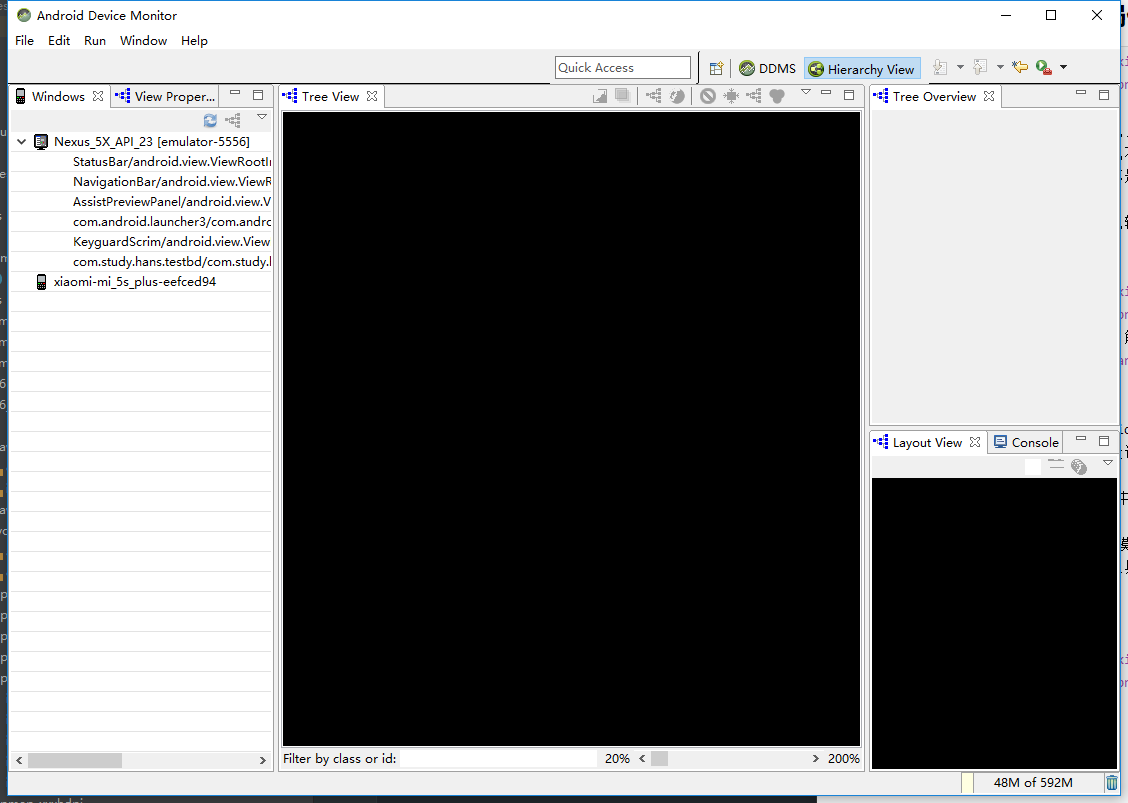
Task: Switch to the DDMS perspective
Action: coord(768,68)
